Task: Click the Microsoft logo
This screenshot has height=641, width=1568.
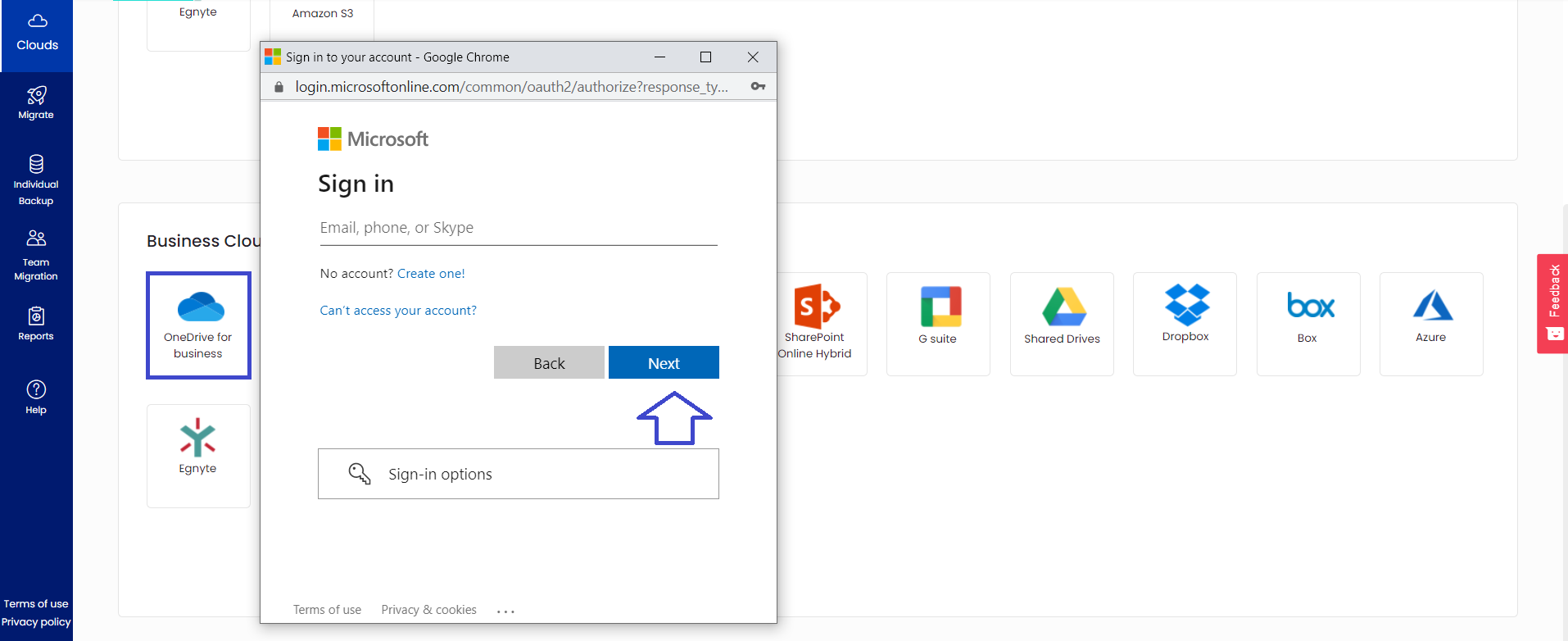Action: pos(373,139)
